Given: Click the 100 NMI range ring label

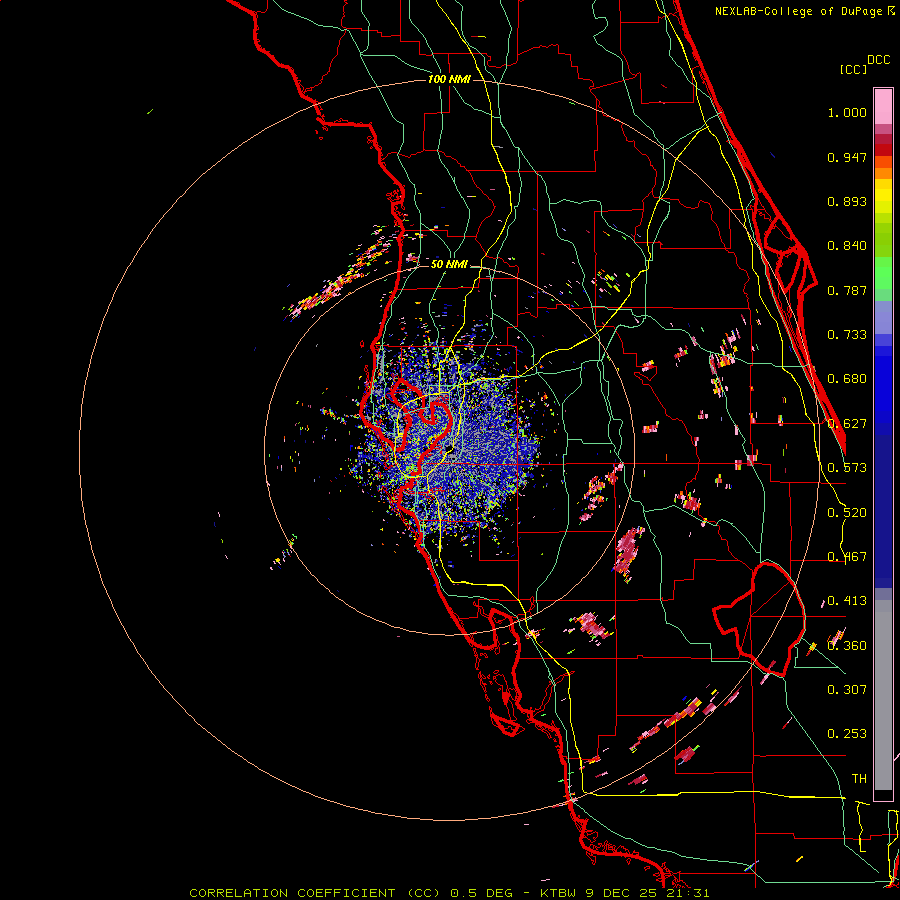Looking at the screenshot, I should tap(449, 79).
